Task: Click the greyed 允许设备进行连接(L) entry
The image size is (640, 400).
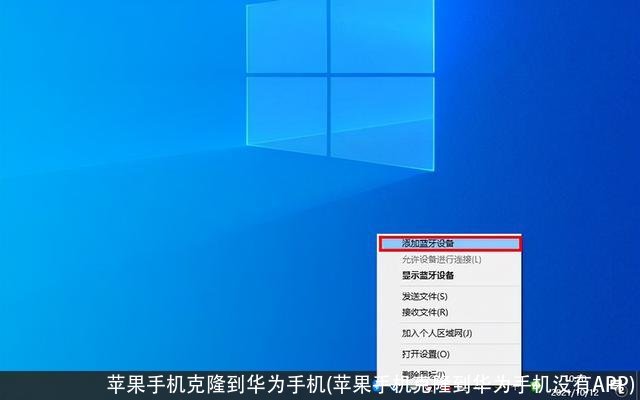Action: 449,260
